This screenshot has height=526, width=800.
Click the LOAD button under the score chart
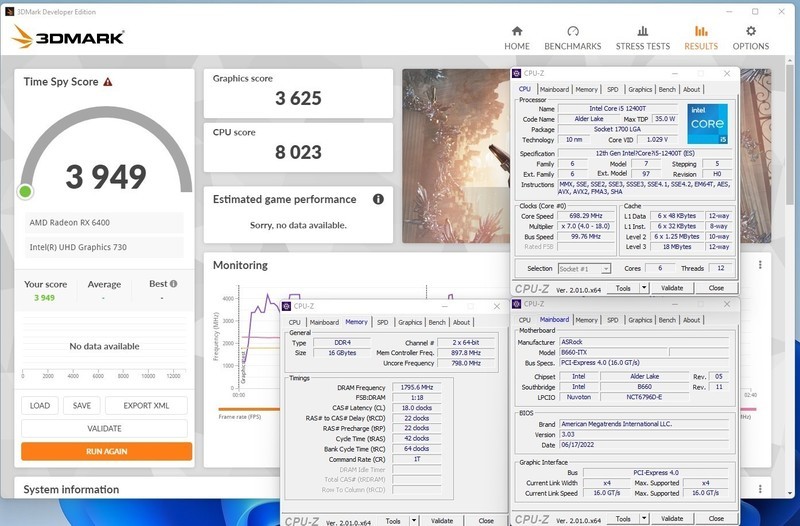coord(40,405)
